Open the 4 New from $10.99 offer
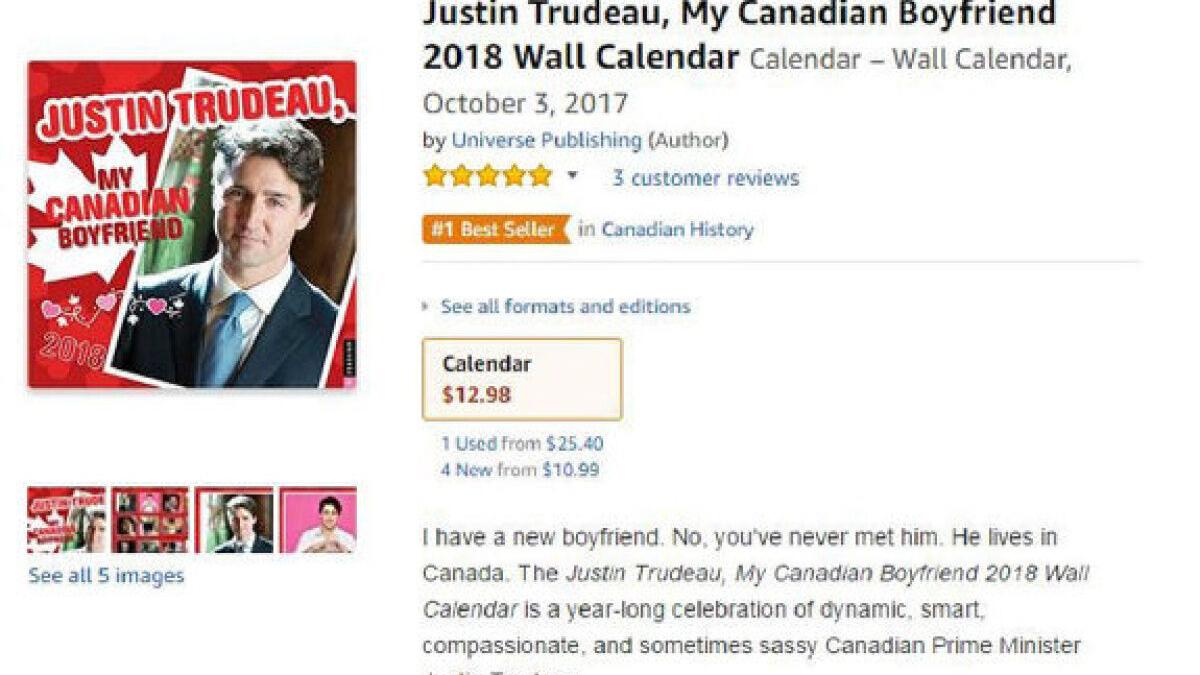This screenshot has width=1200, height=675. (x=520, y=469)
